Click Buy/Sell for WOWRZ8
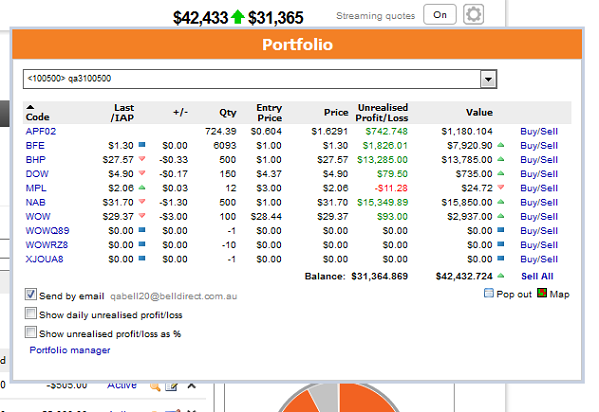The height and width of the screenshot is (412, 599). click(539, 245)
